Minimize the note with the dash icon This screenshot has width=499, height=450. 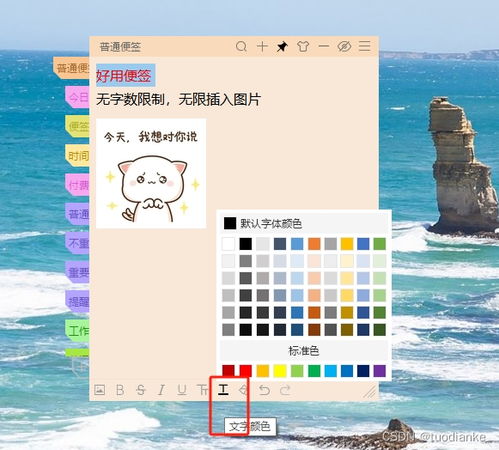pos(324,46)
